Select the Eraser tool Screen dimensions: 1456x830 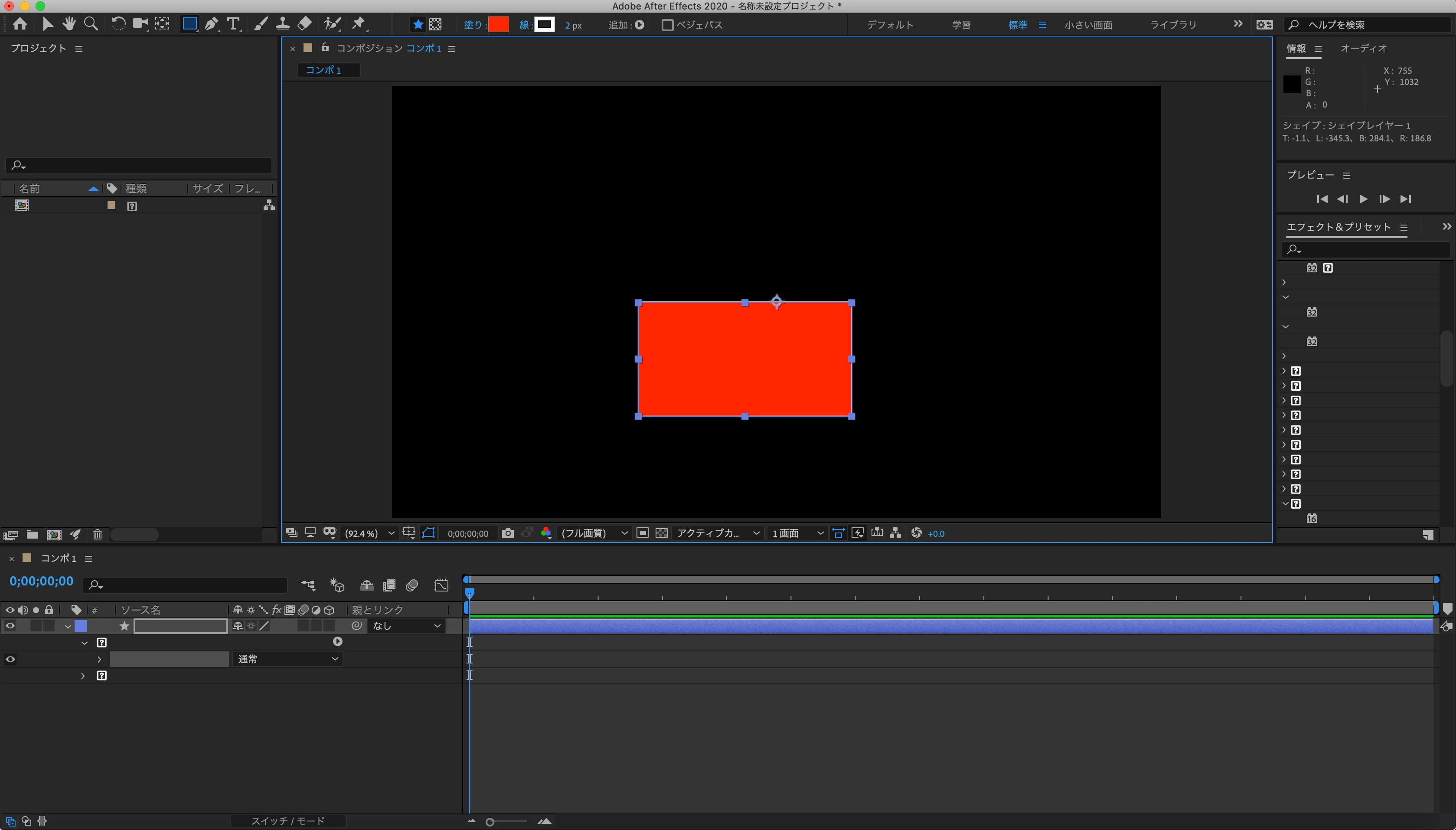(x=305, y=24)
